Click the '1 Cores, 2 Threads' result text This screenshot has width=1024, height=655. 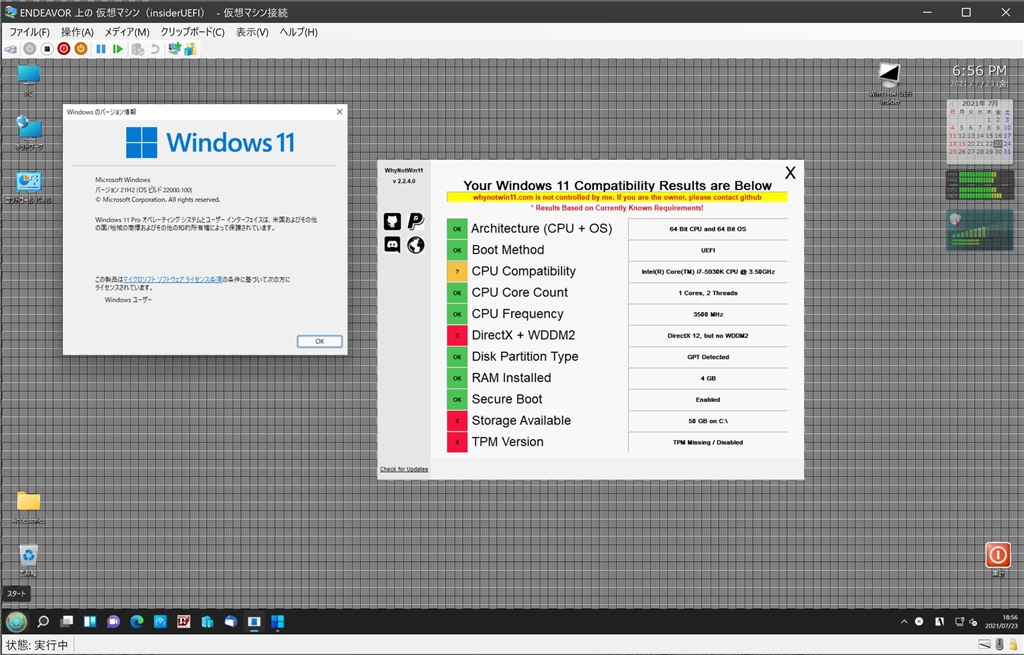pyautogui.click(x=708, y=293)
